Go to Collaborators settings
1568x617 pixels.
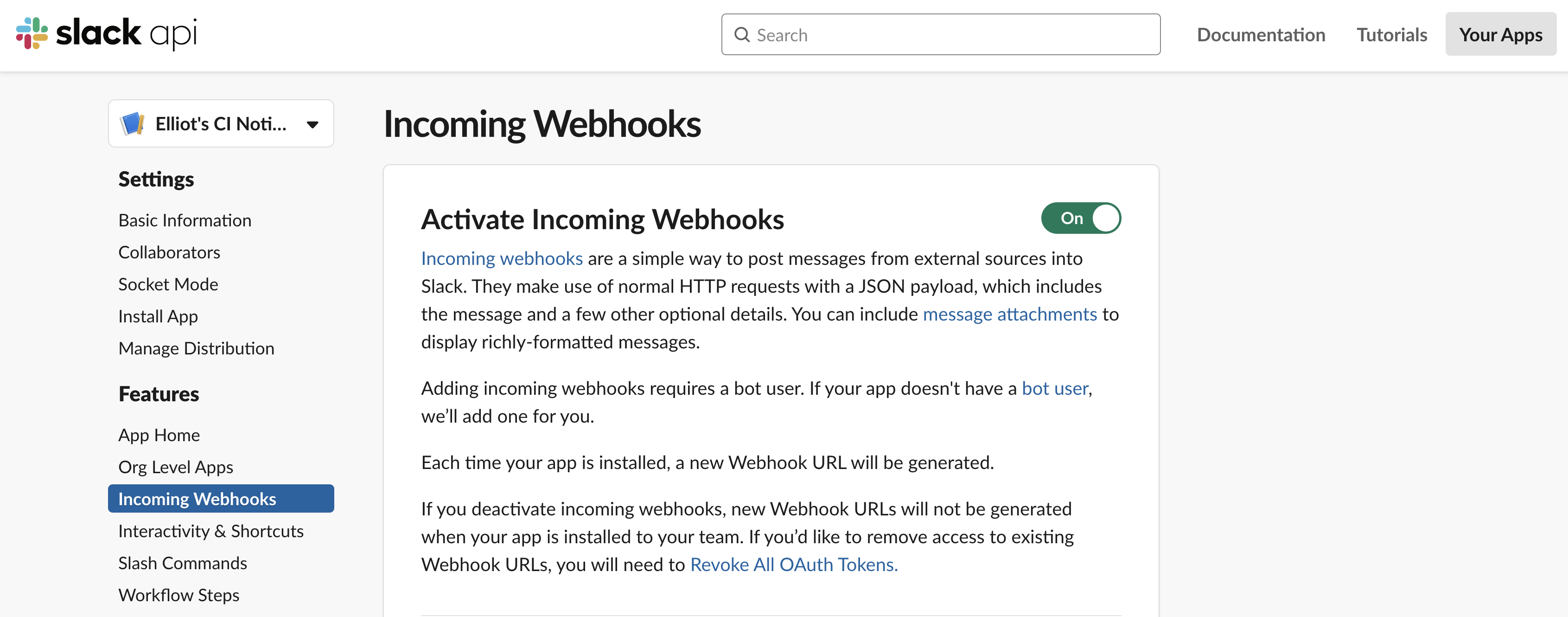(169, 252)
